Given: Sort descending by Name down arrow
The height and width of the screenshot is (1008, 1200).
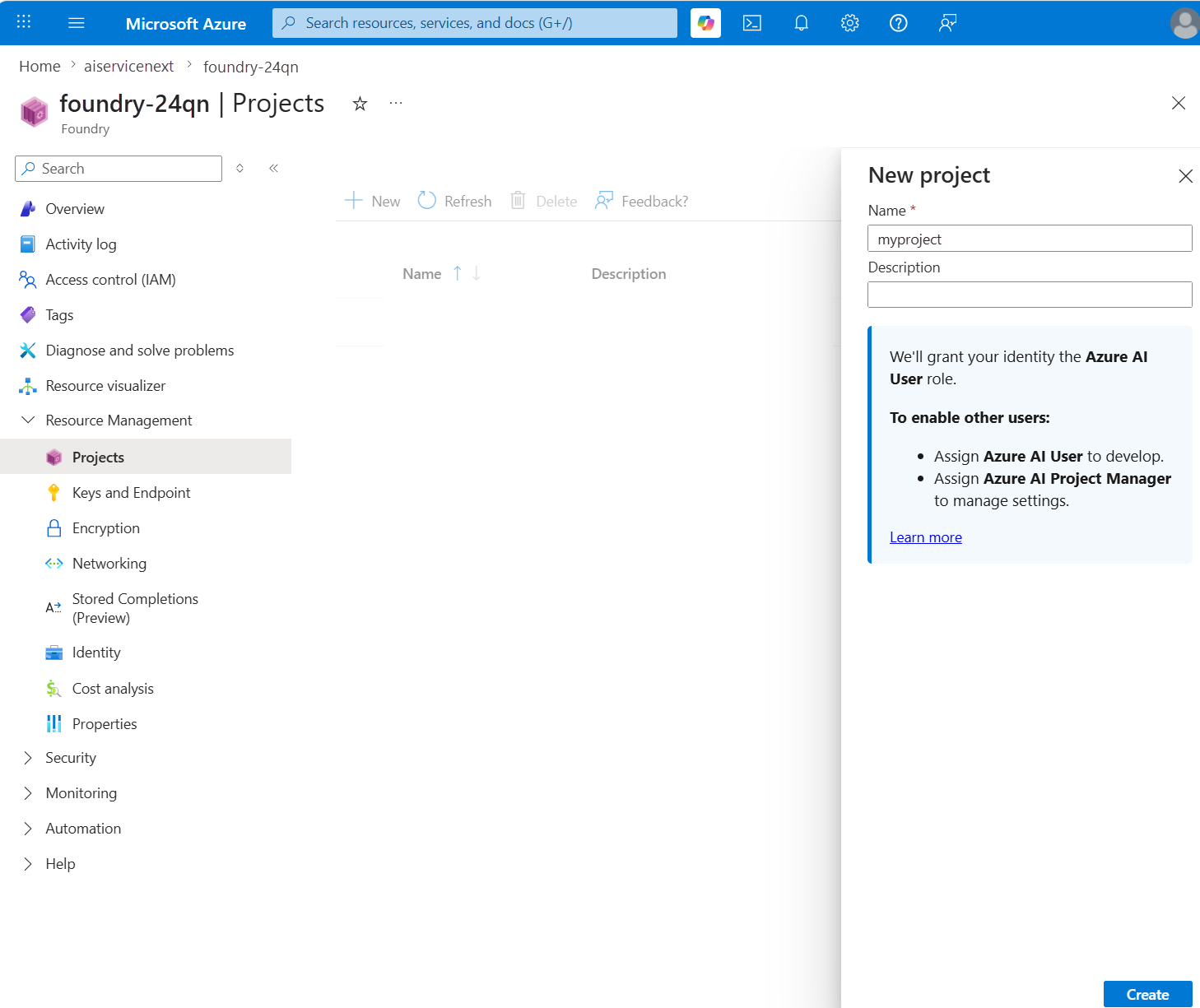Looking at the screenshot, I should pos(477,273).
